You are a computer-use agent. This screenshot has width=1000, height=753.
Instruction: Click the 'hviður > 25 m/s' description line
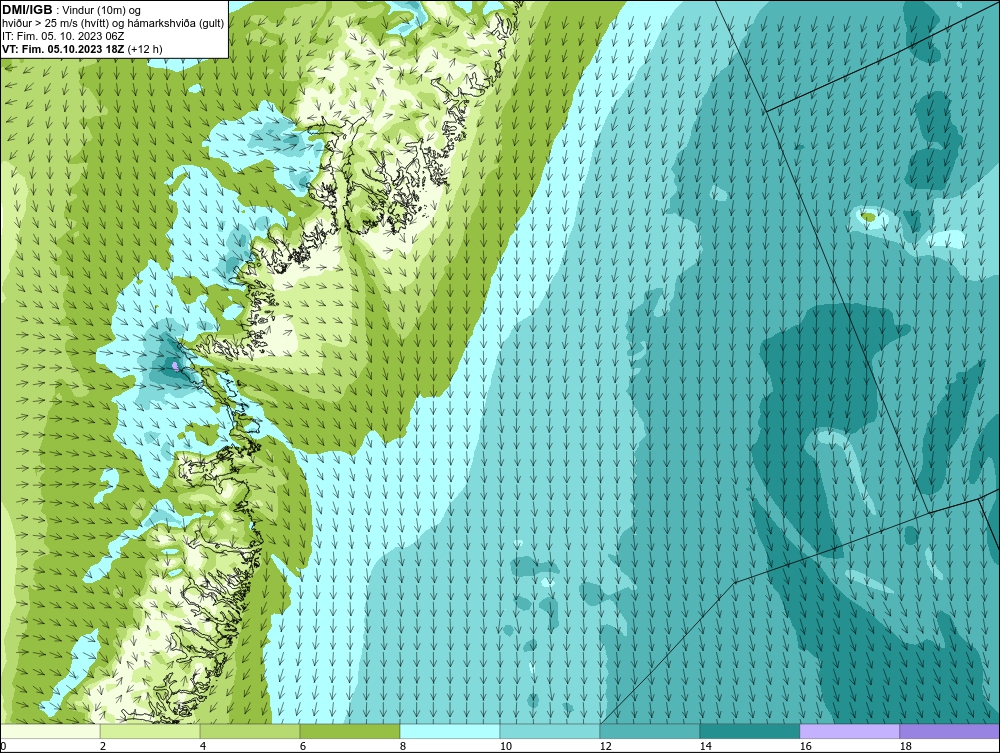coord(113,23)
